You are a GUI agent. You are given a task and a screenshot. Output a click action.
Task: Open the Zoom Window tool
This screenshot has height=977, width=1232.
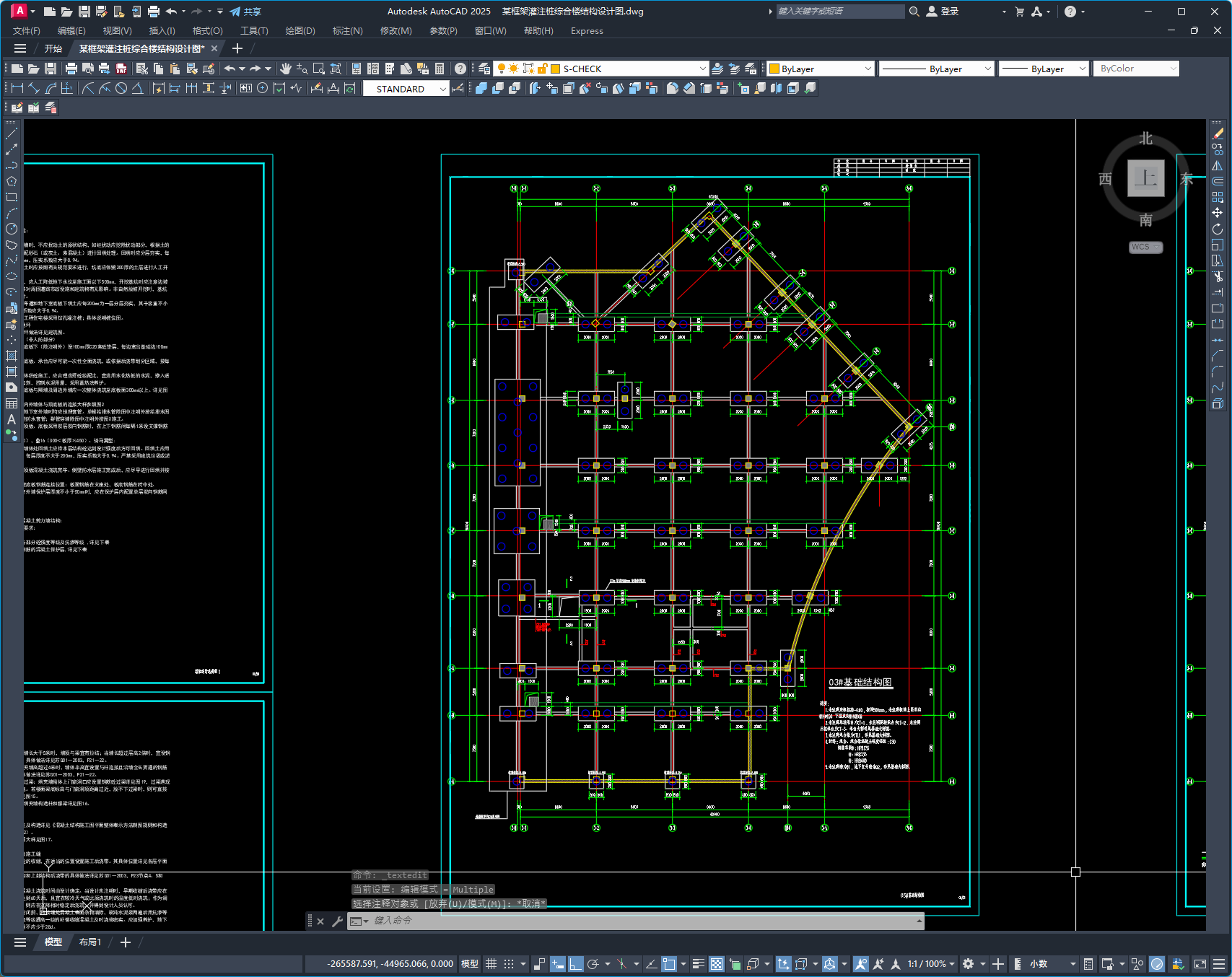click(x=319, y=69)
